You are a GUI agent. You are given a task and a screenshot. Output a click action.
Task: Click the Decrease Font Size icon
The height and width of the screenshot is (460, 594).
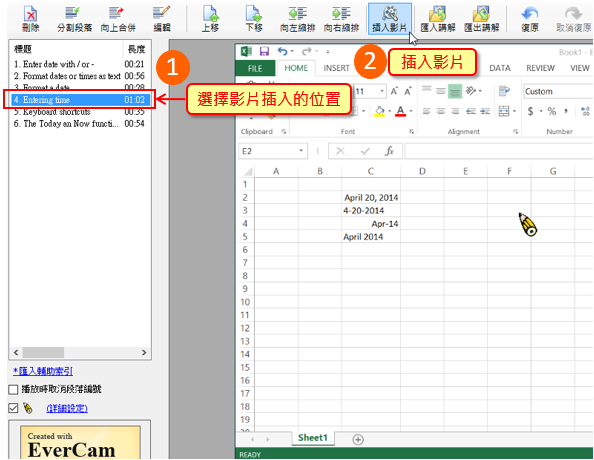pyautogui.click(x=408, y=91)
